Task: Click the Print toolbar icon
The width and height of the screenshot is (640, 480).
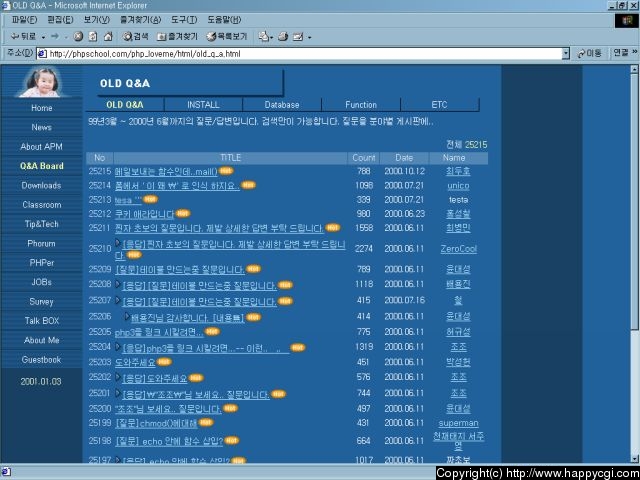Action: (x=283, y=37)
